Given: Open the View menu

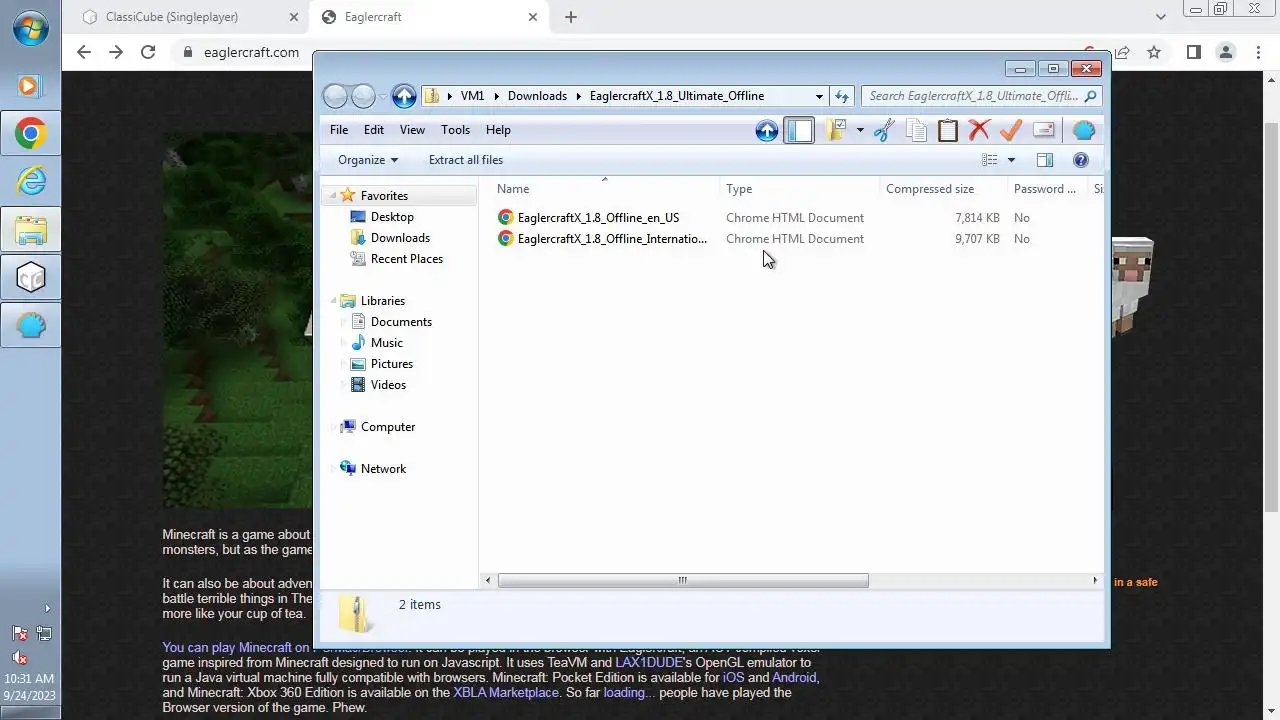Looking at the screenshot, I should click(412, 130).
